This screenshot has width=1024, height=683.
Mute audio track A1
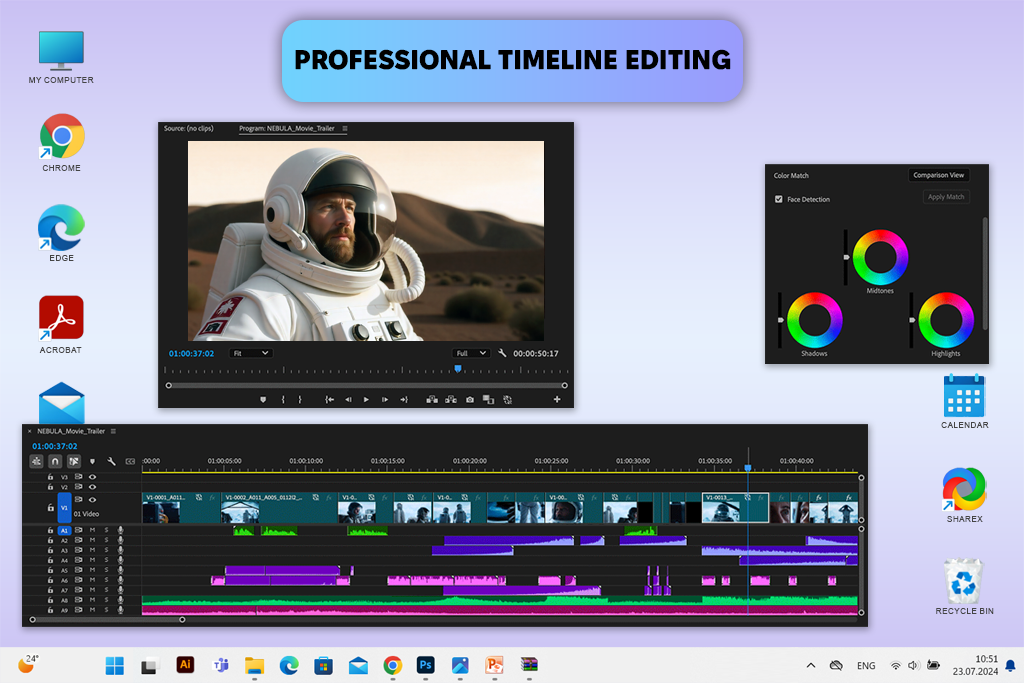92,530
